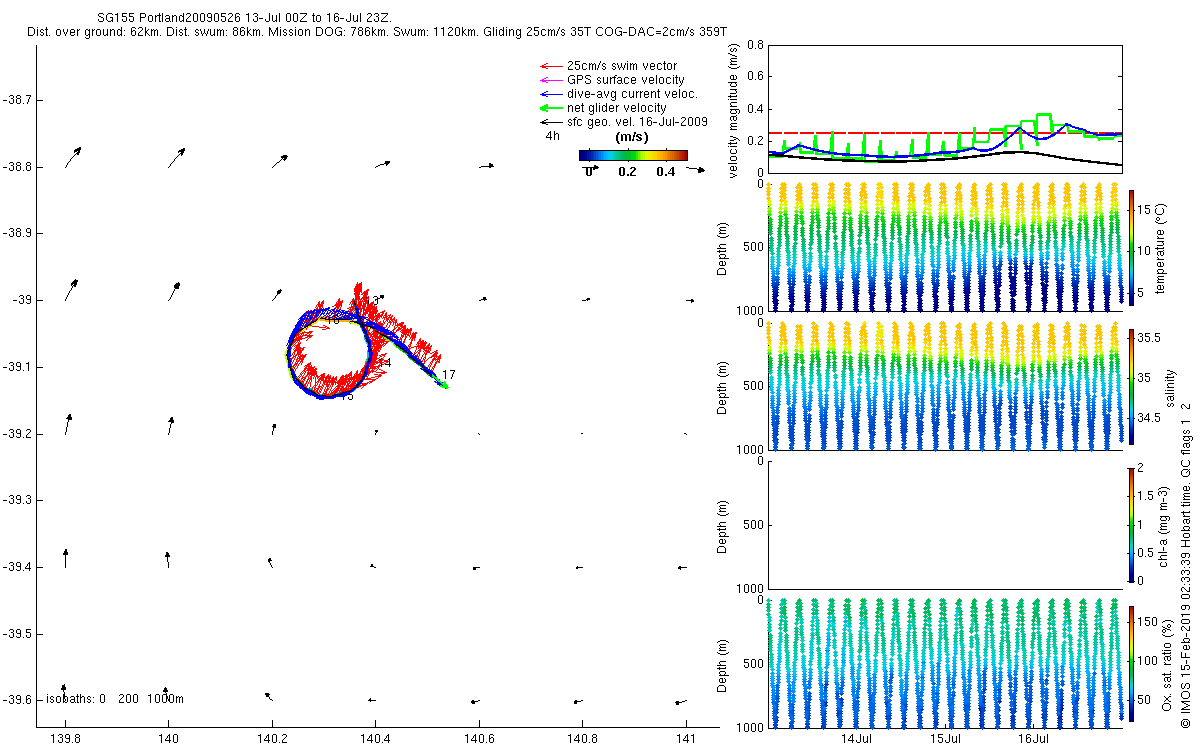Click the 'Ox. sat. ratio (%)' colorbar label

1167,664
